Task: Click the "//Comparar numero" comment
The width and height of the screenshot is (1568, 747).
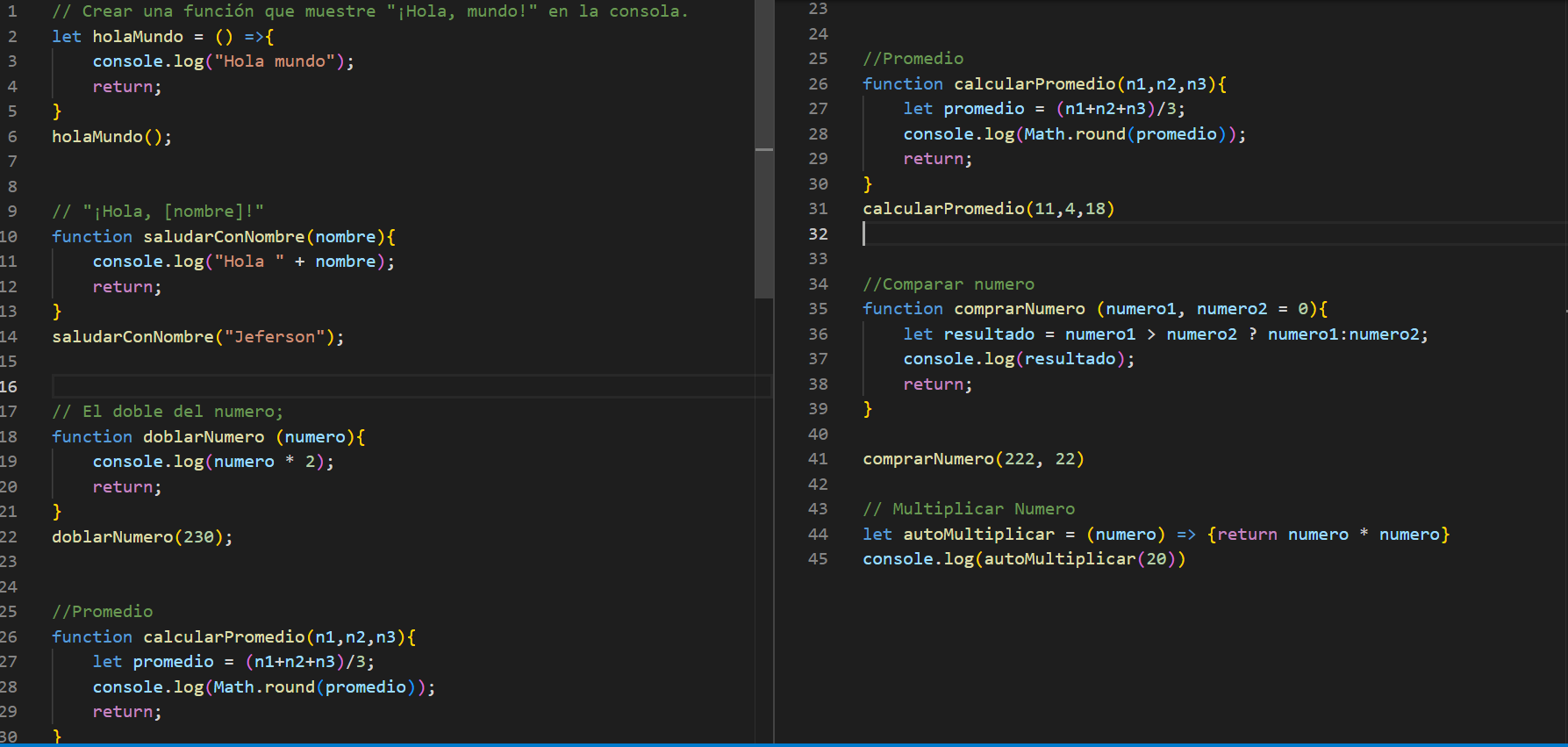Action: coord(949,284)
